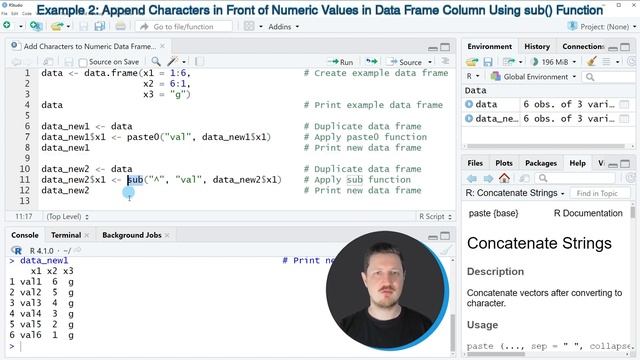Click the Save All documents icon
640x360 pixels.
point(99,27)
